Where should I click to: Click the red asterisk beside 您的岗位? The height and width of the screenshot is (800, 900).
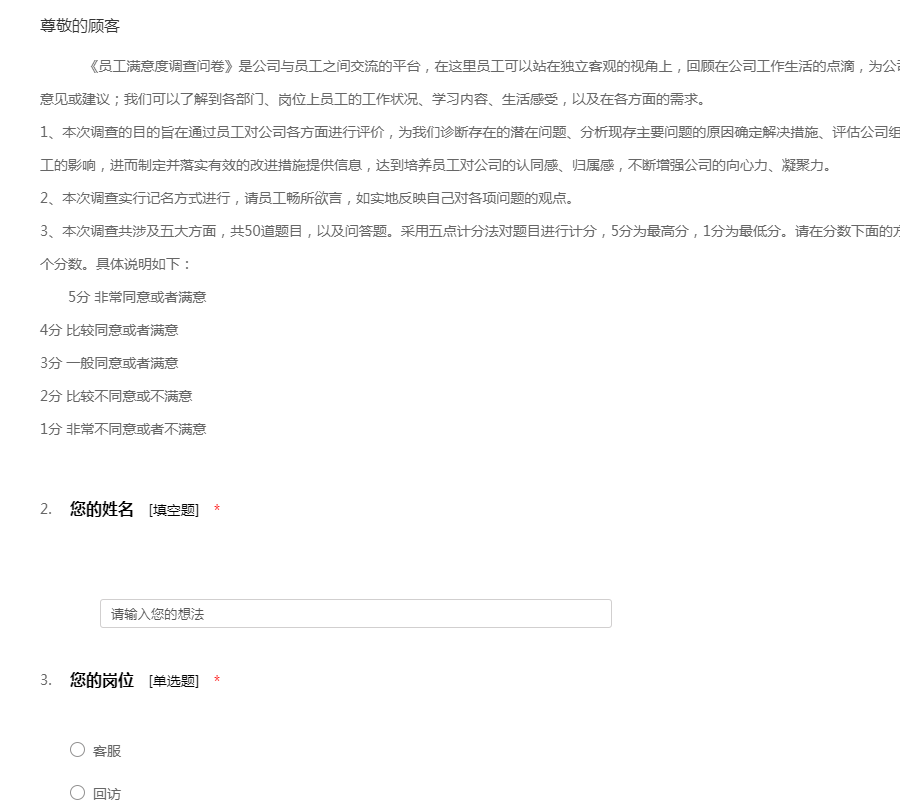tap(217, 682)
